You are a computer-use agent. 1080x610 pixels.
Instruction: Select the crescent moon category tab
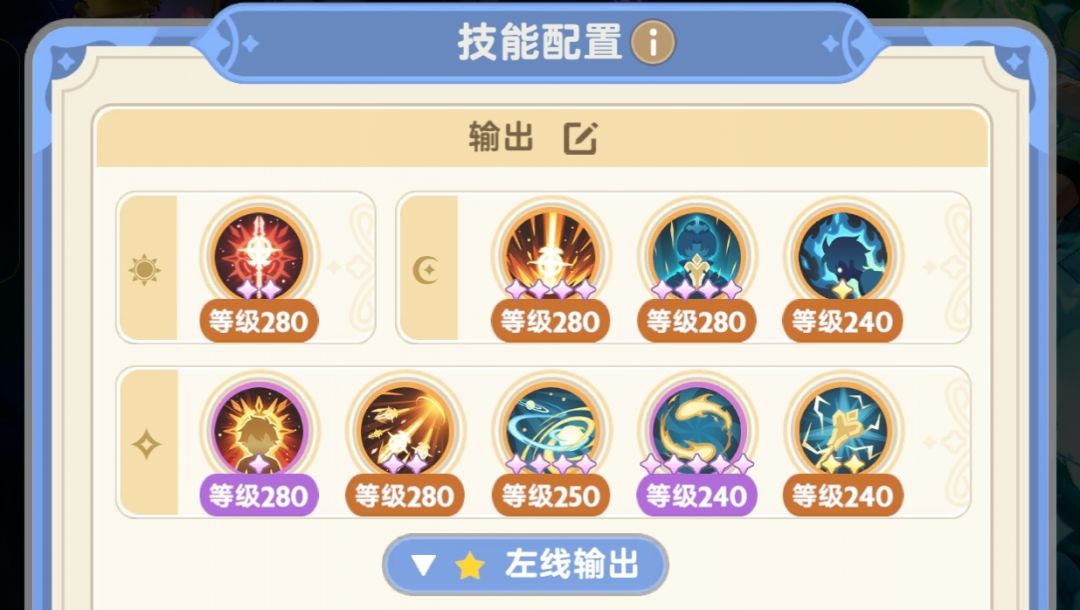point(428,268)
